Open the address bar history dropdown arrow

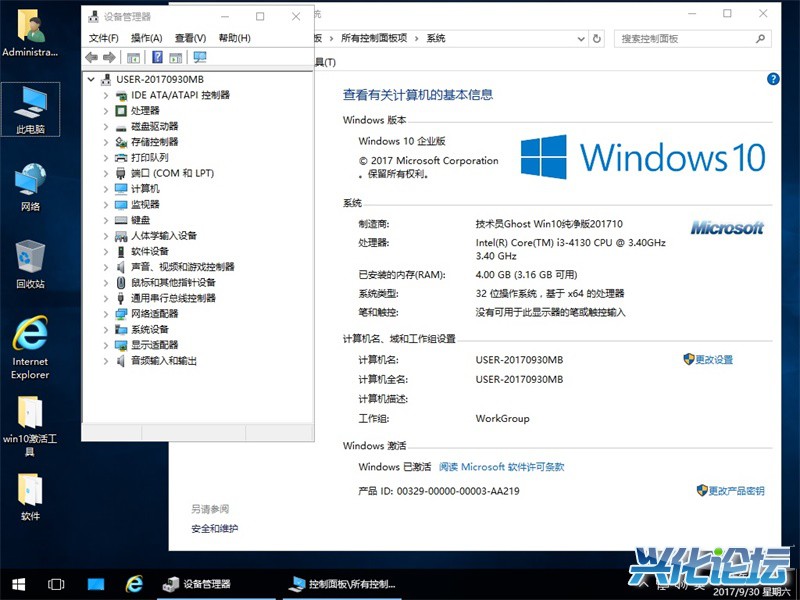click(x=581, y=39)
